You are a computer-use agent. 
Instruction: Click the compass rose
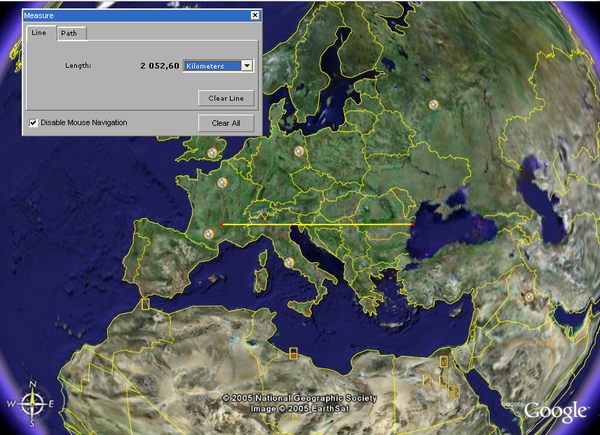pyautogui.click(x=32, y=404)
